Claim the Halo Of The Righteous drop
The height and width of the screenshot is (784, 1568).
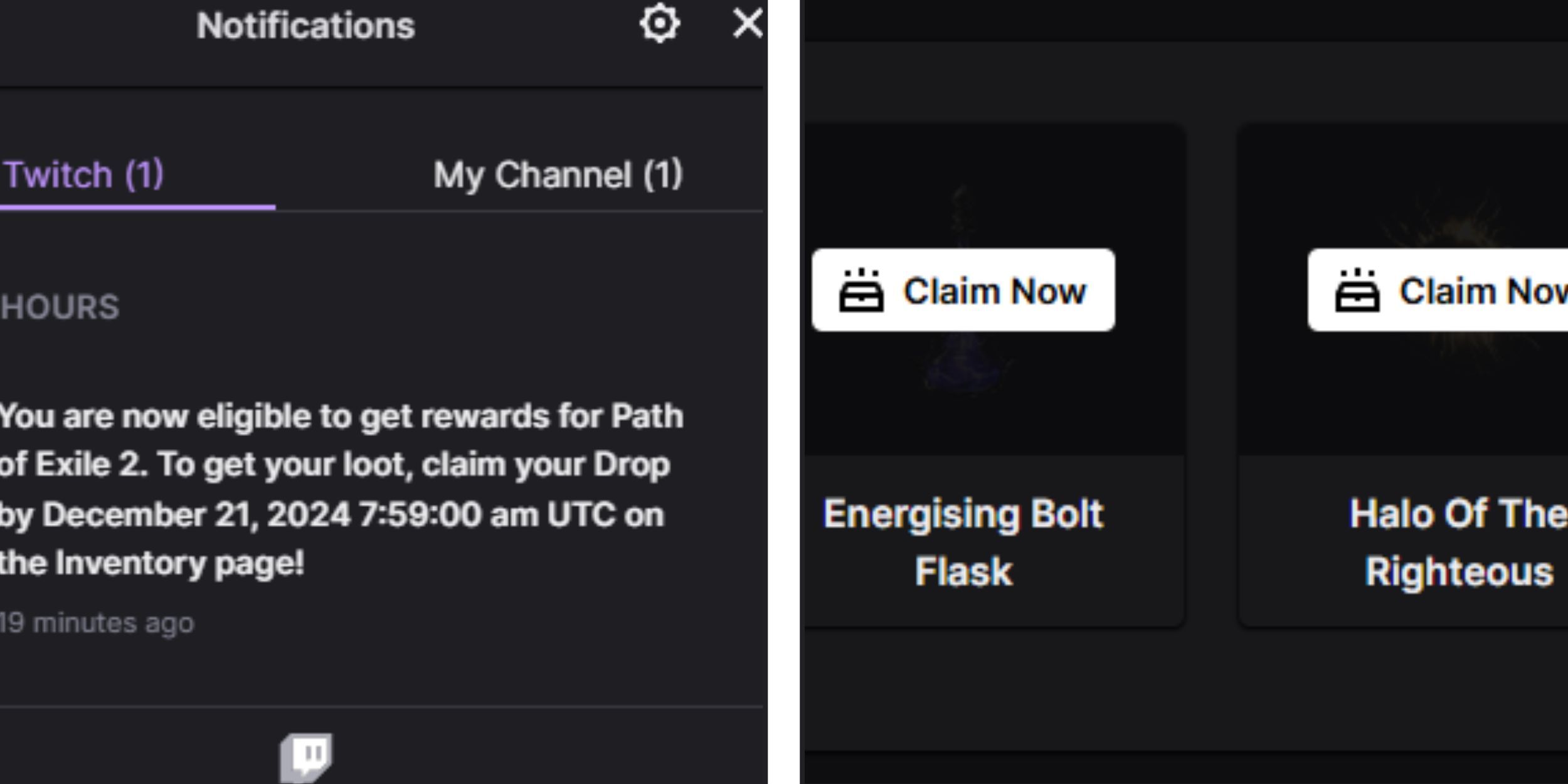tap(1450, 290)
